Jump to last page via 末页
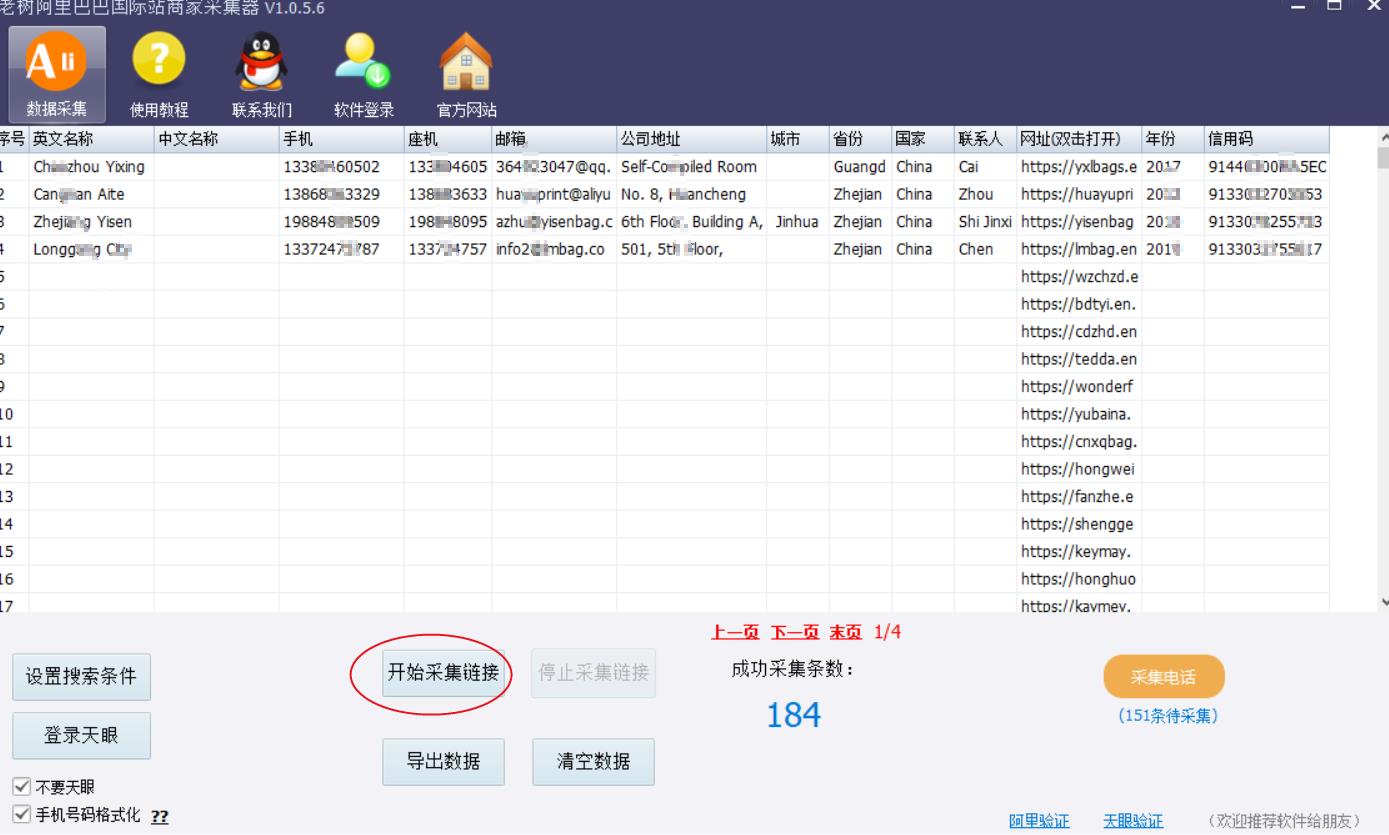The height and width of the screenshot is (835, 1389). click(x=846, y=632)
